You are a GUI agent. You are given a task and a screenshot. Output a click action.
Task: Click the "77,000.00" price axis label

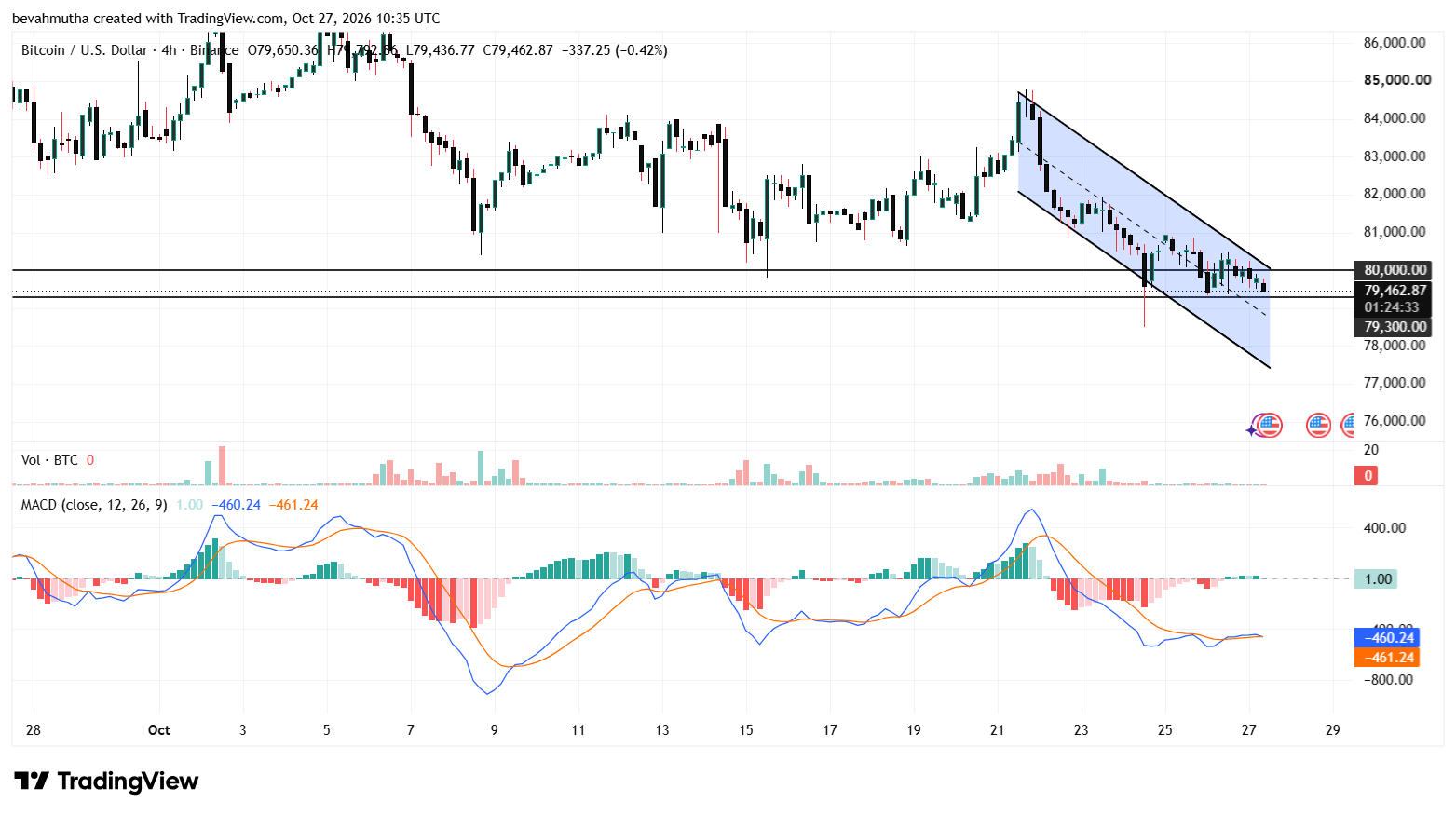click(x=1395, y=383)
